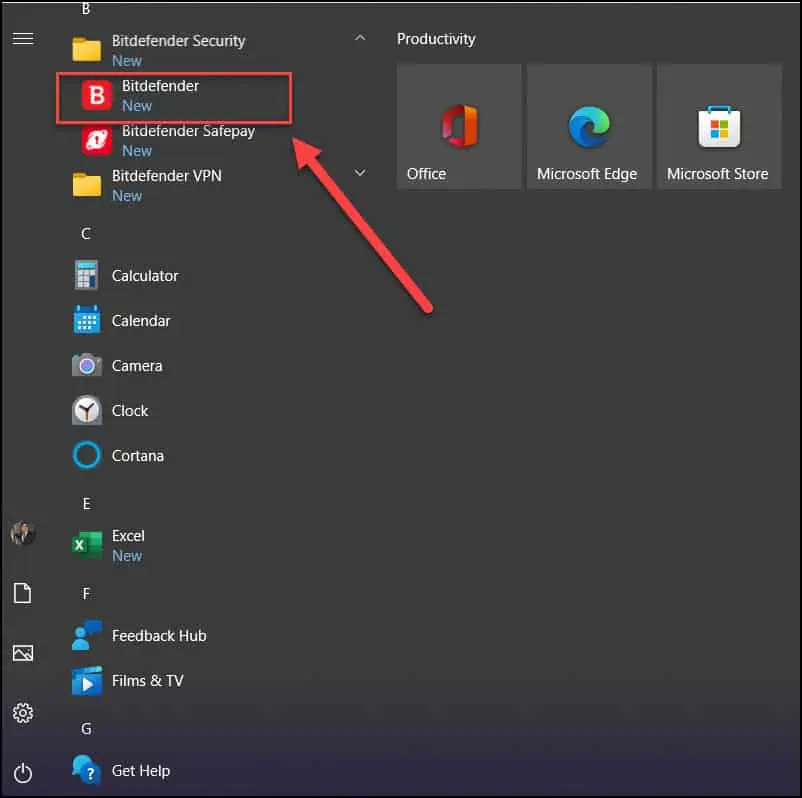The width and height of the screenshot is (802, 798).
Task: Select the Clock text label
Action: coord(130,411)
